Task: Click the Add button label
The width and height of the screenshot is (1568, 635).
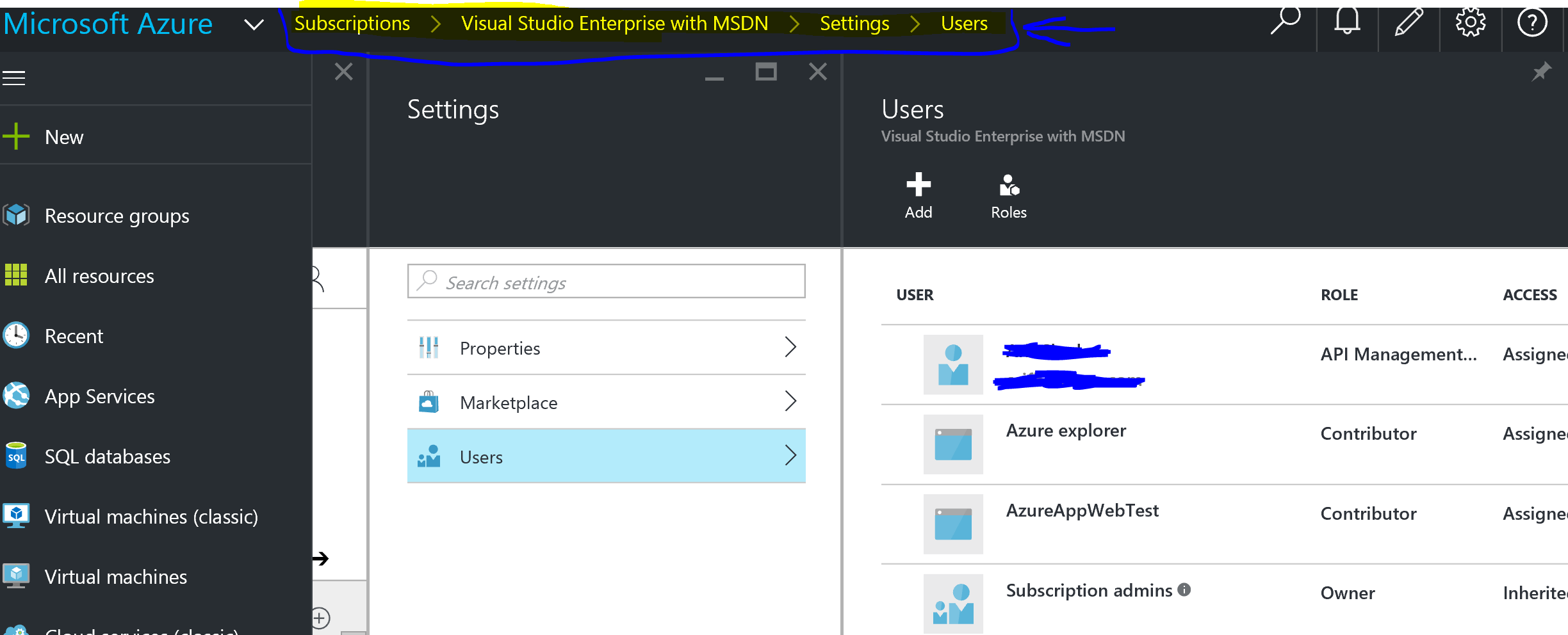Action: pos(919,213)
